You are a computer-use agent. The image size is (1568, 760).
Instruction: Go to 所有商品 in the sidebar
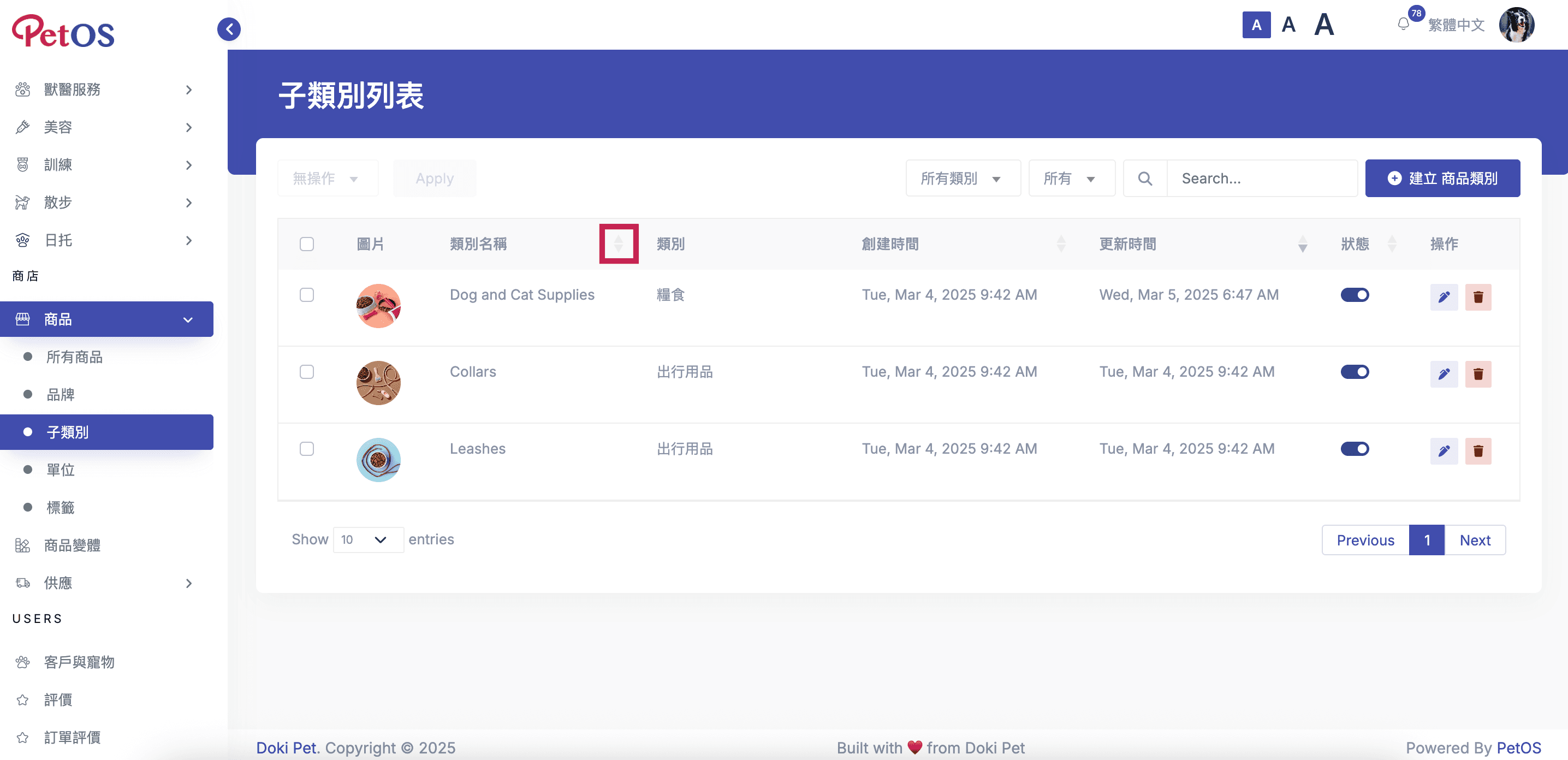[x=74, y=357]
